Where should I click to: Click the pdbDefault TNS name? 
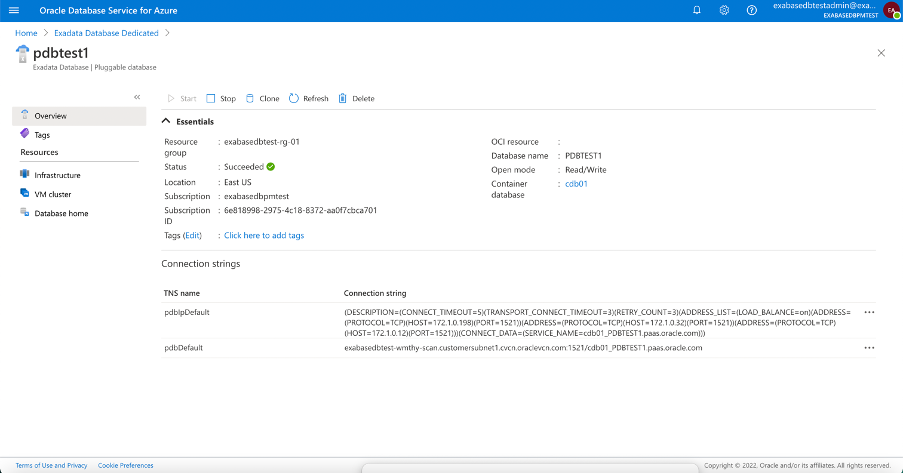pyautogui.click(x=183, y=348)
